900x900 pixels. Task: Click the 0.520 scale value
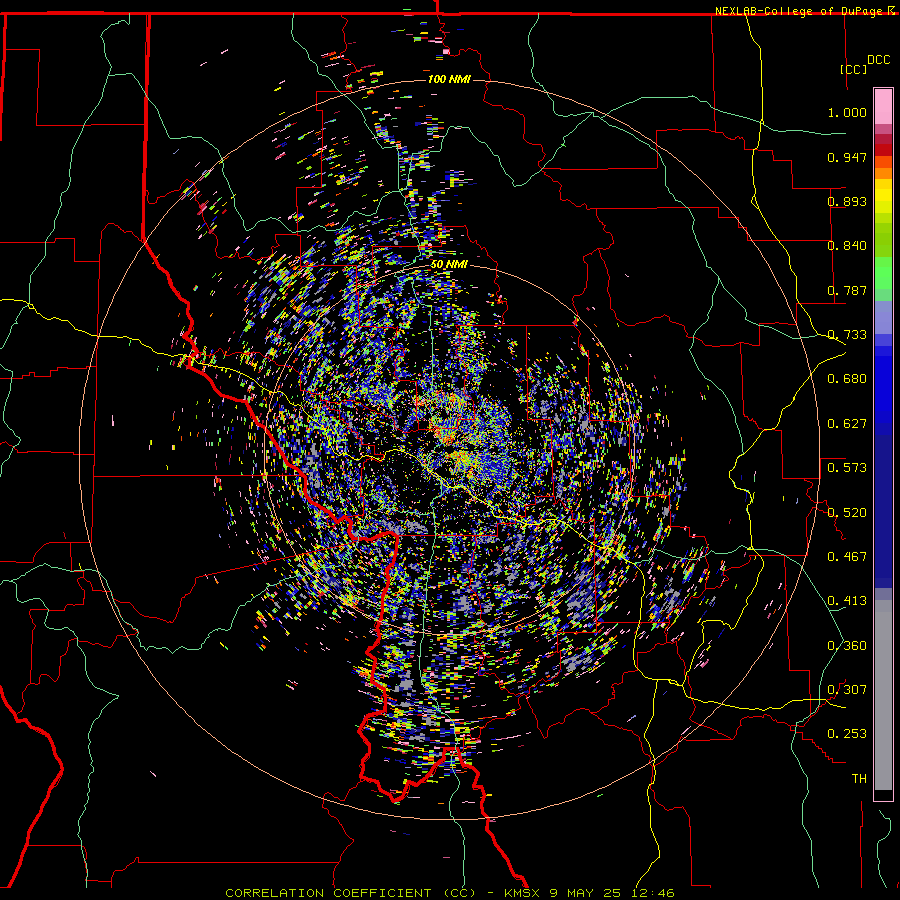tap(847, 513)
